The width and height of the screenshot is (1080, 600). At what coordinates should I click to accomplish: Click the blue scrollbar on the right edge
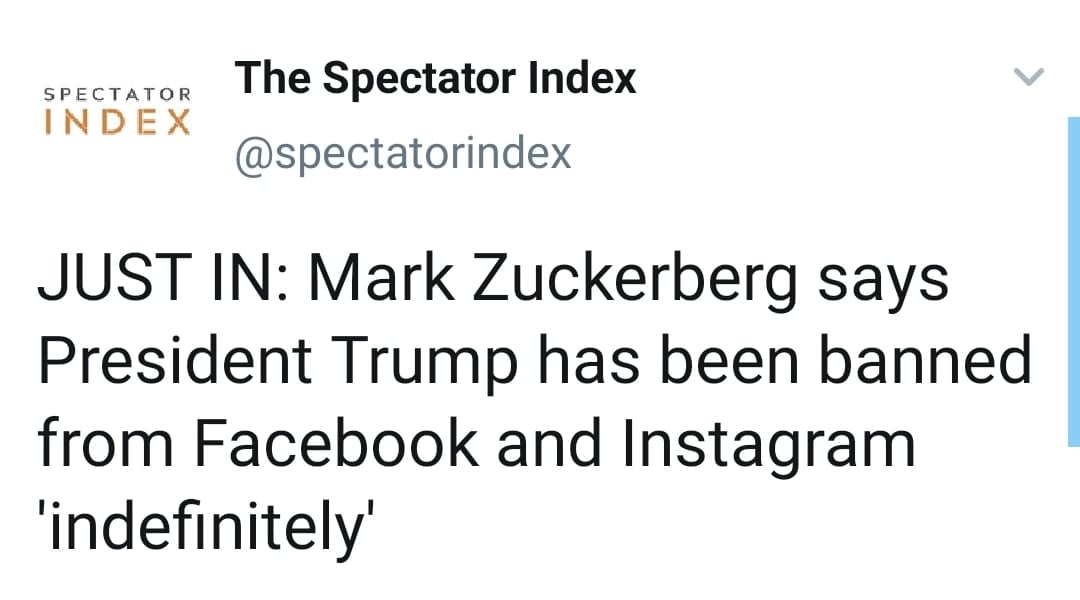point(1073,282)
